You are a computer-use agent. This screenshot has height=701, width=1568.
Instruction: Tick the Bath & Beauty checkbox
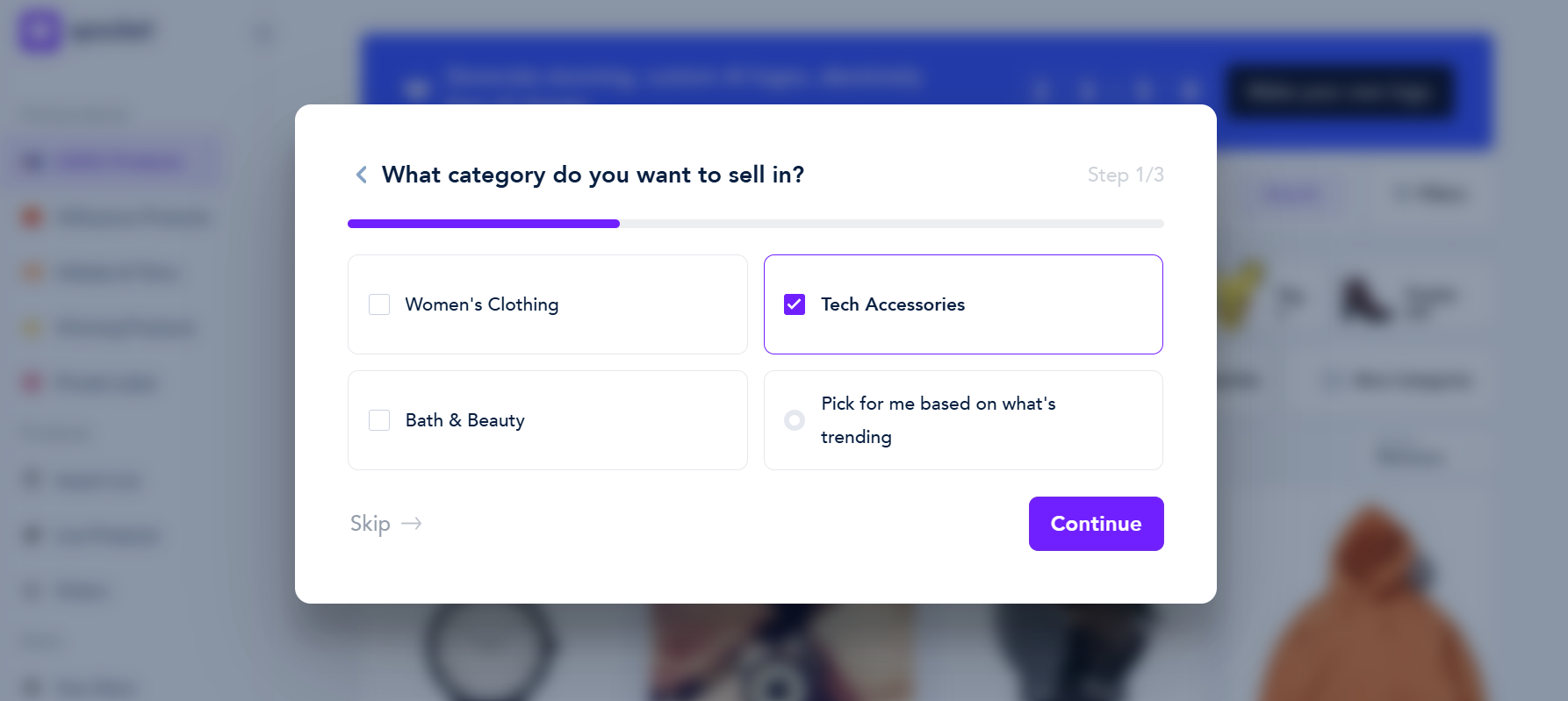click(x=379, y=420)
